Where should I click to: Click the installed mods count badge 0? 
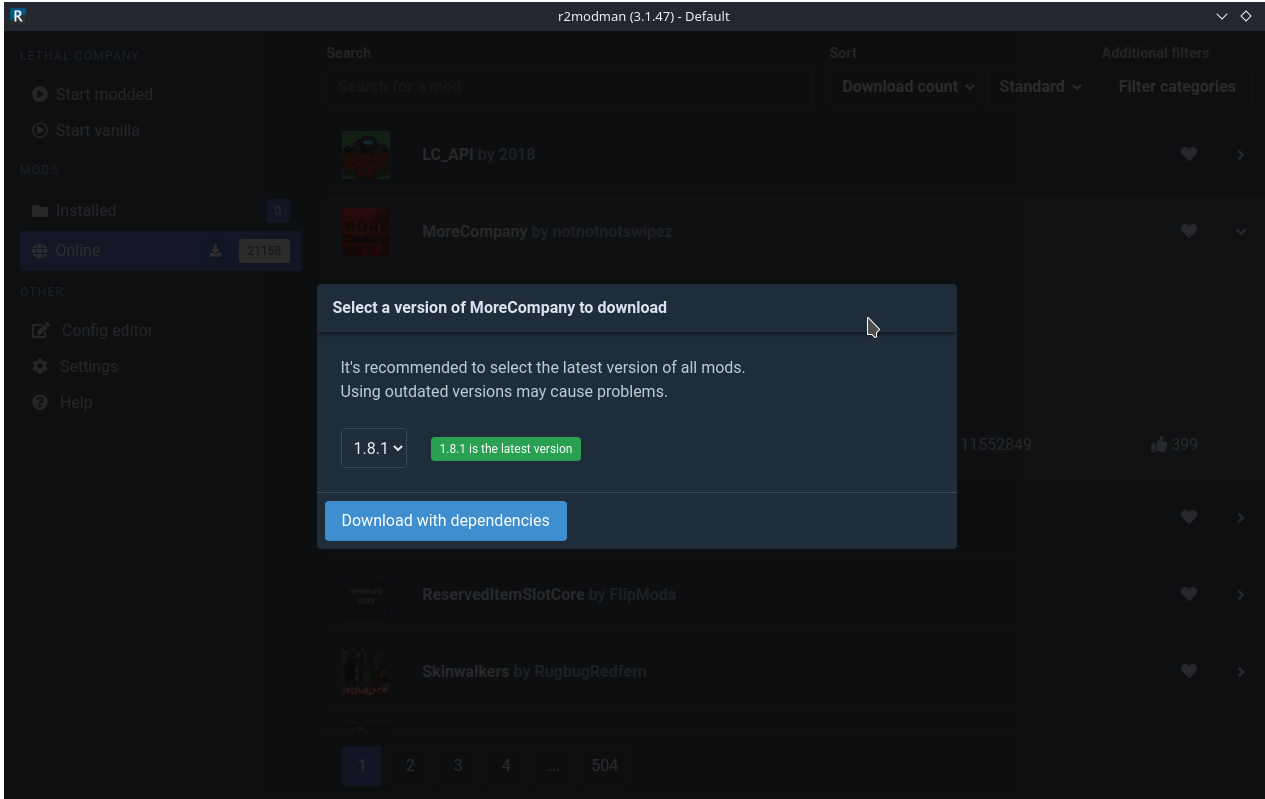coord(277,211)
